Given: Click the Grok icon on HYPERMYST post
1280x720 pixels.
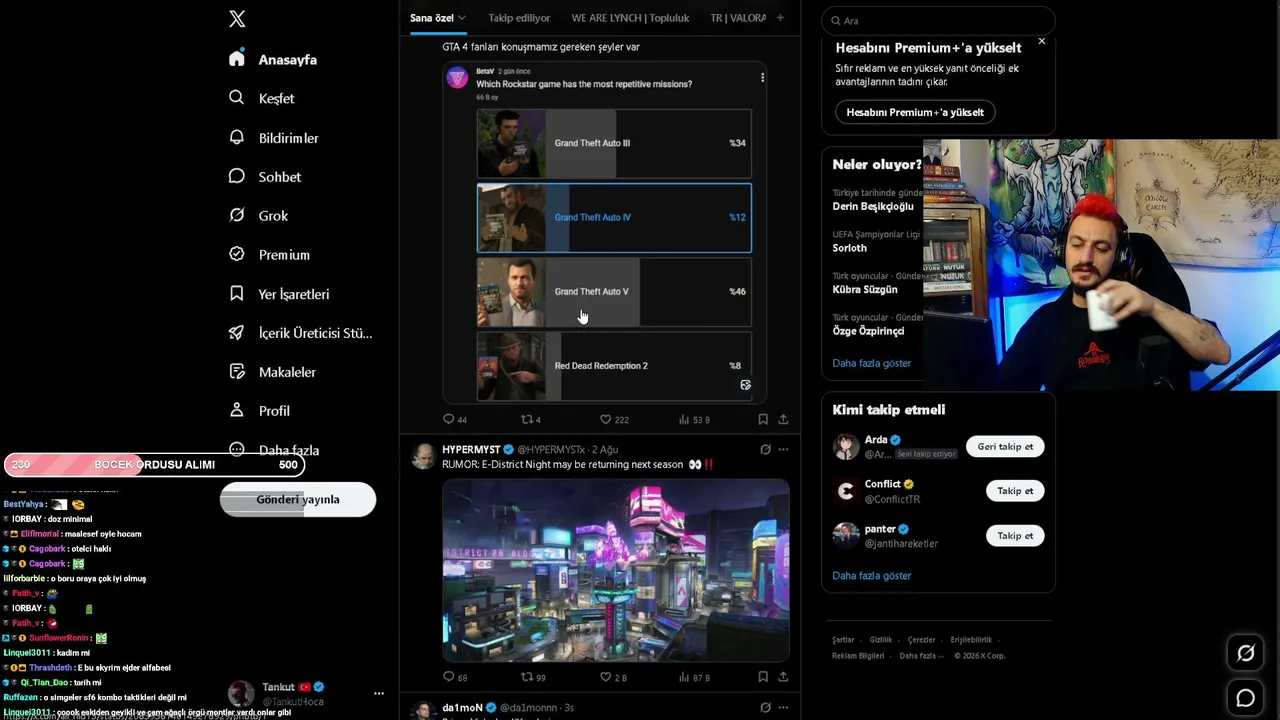Looking at the screenshot, I should pyautogui.click(x=765, y=450).
